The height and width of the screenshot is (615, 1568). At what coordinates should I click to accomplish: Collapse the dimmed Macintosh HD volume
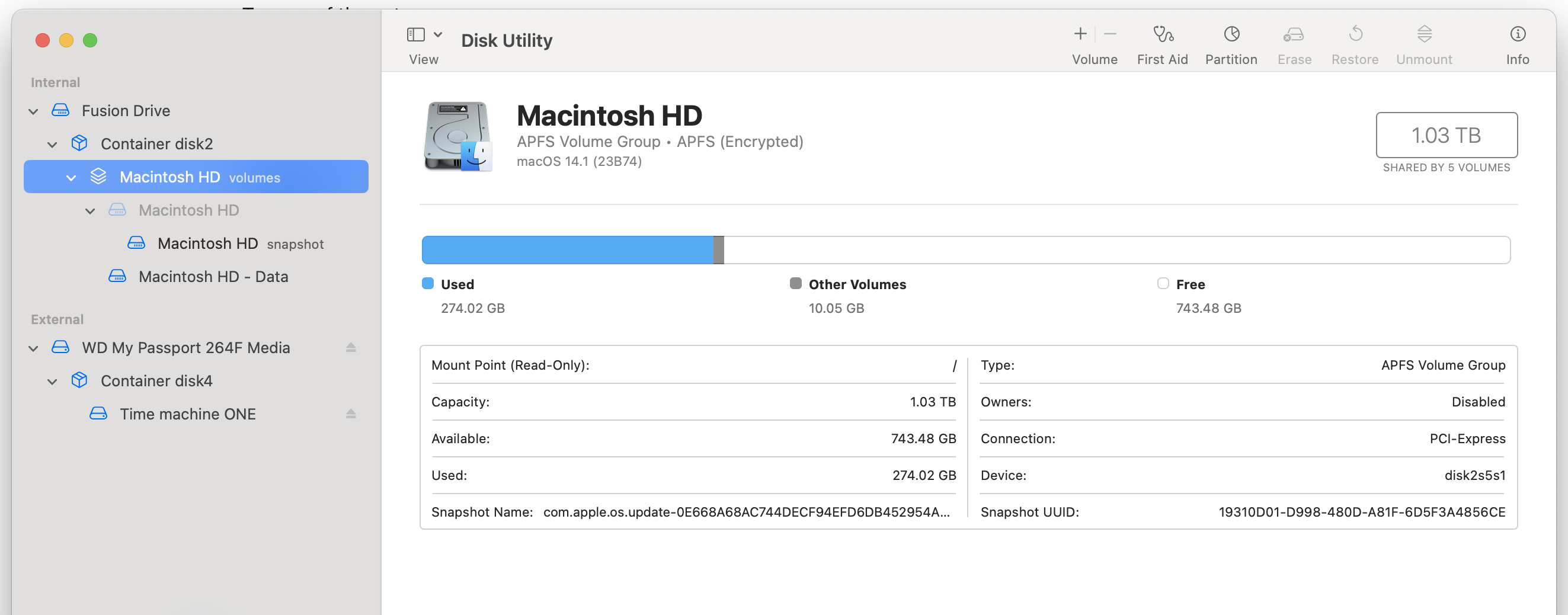(x=90, y=211)
